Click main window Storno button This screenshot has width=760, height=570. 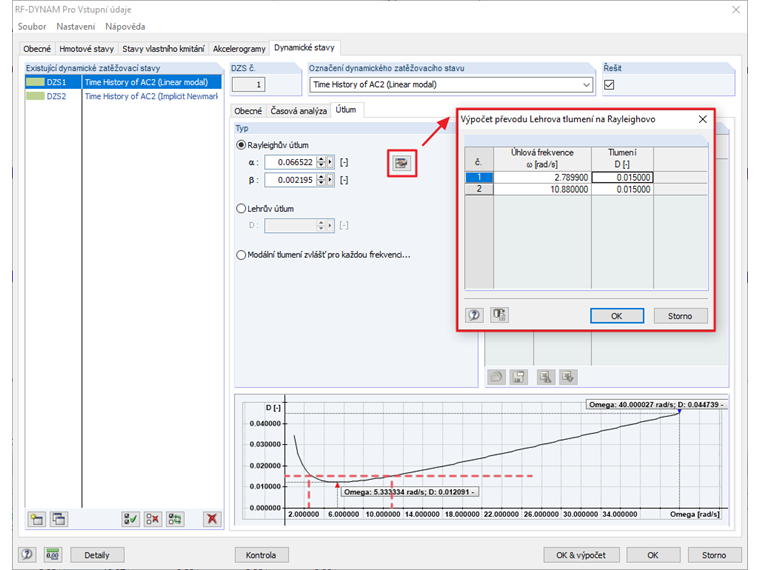coord(714,555)
